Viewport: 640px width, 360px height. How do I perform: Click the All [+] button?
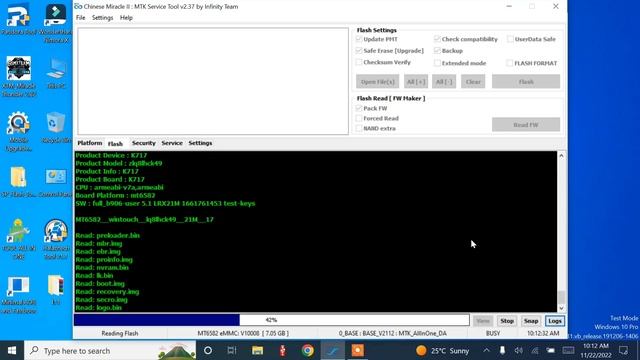[416, 82]
